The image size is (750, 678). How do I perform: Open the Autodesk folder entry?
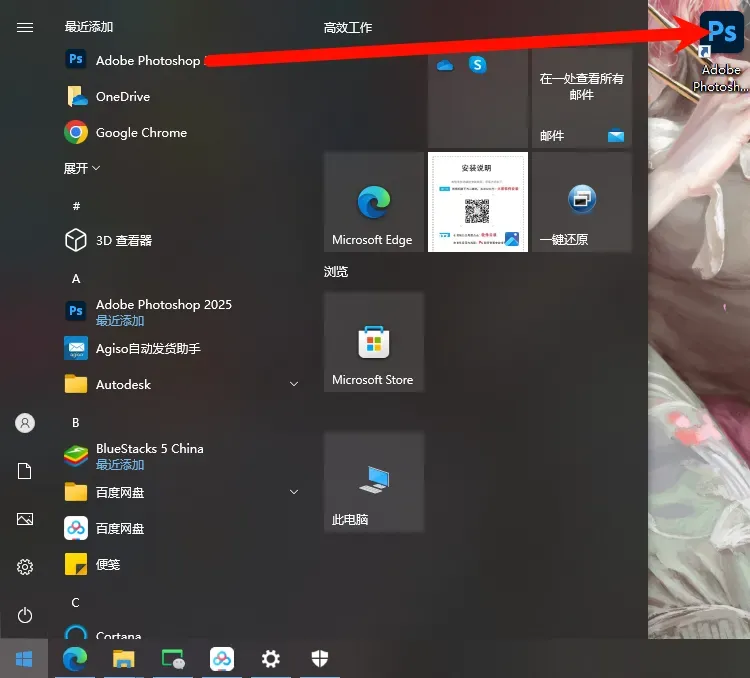tap(182, 384)
